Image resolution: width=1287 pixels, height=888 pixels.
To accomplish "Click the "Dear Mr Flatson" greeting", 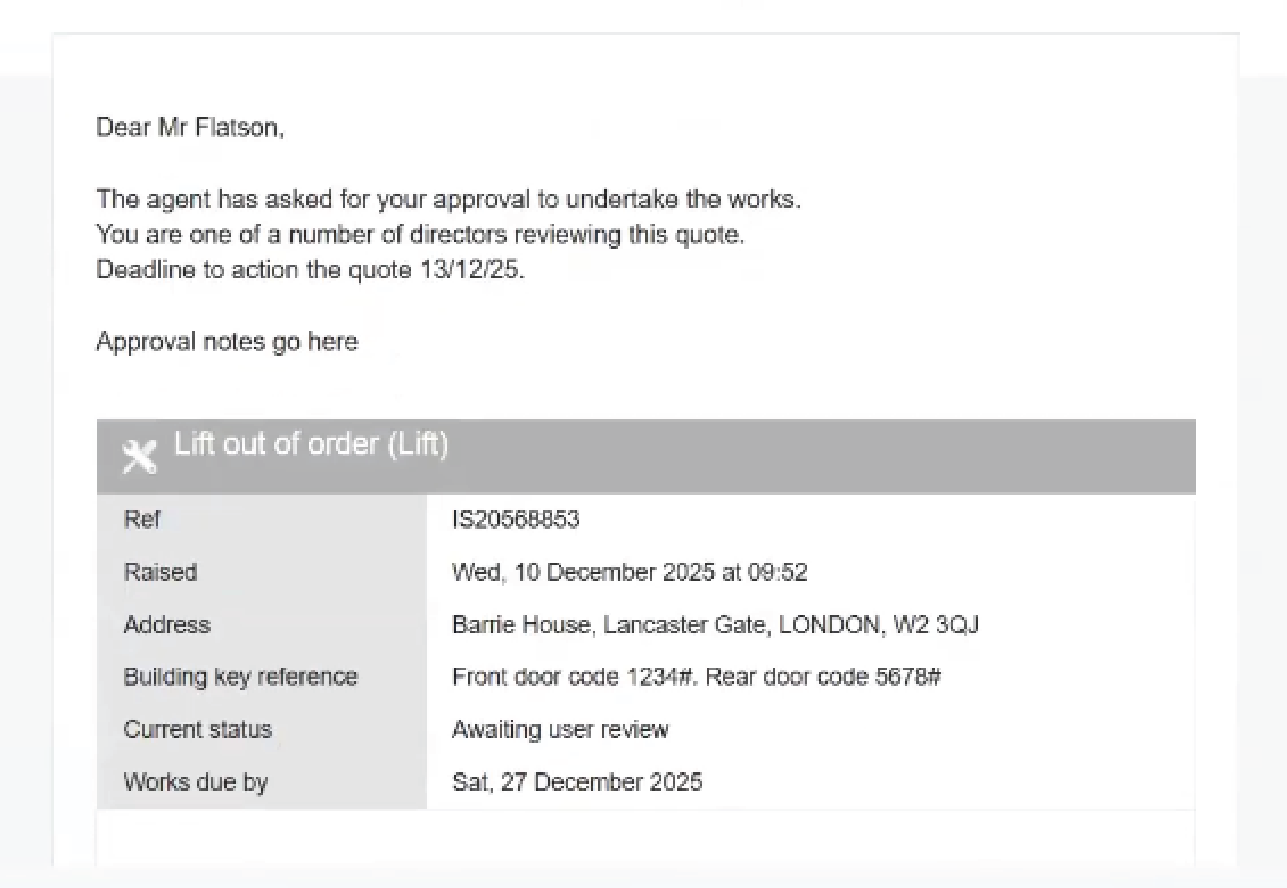I will point(190,128).
